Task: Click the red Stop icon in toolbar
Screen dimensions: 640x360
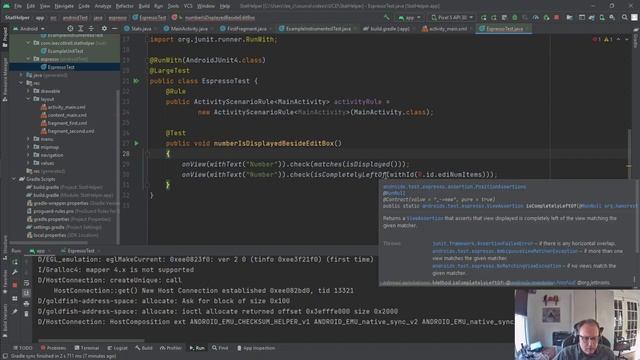Action: pyautogui.click(x=557, y=18)
